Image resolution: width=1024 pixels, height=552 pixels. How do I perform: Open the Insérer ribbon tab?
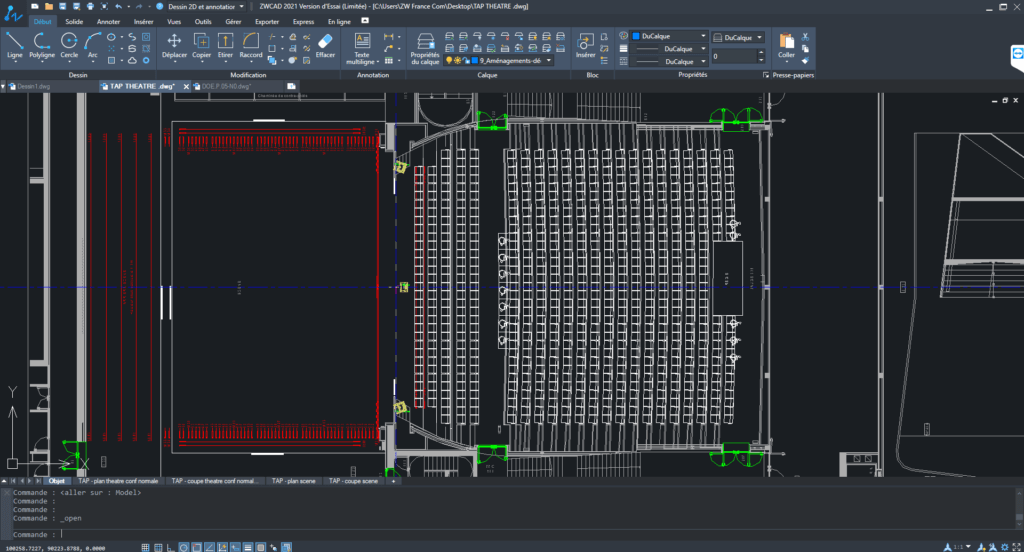point(144,22)
